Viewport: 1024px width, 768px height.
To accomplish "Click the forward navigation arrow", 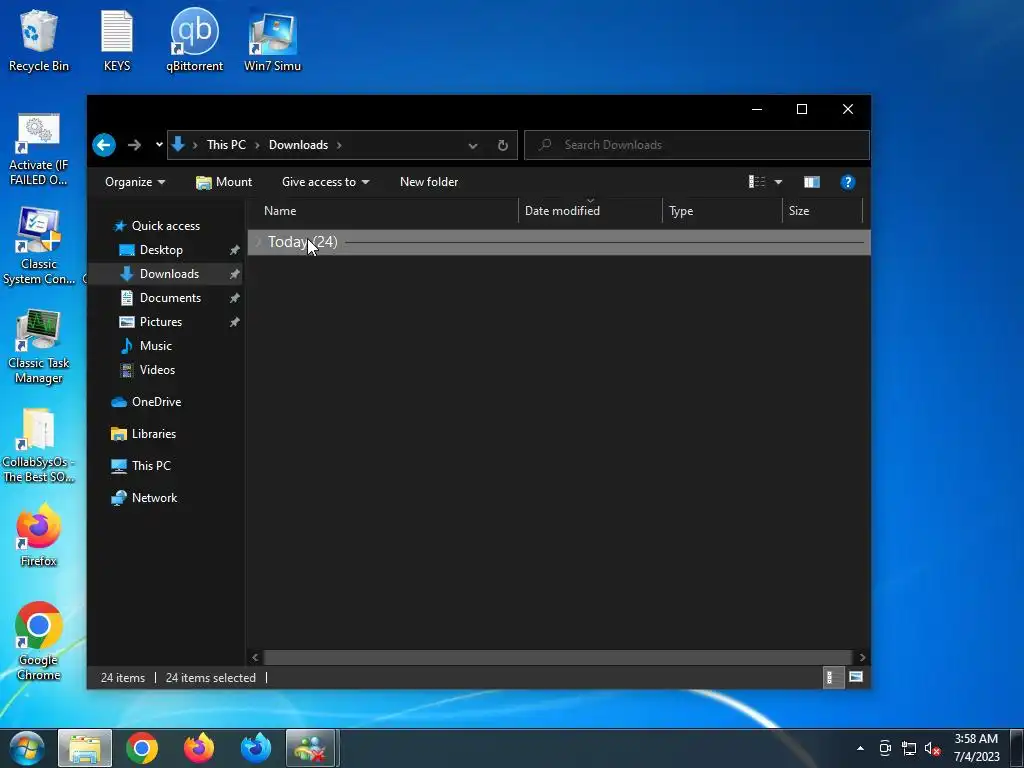I will pyautogui.click(x=134, y=145).
